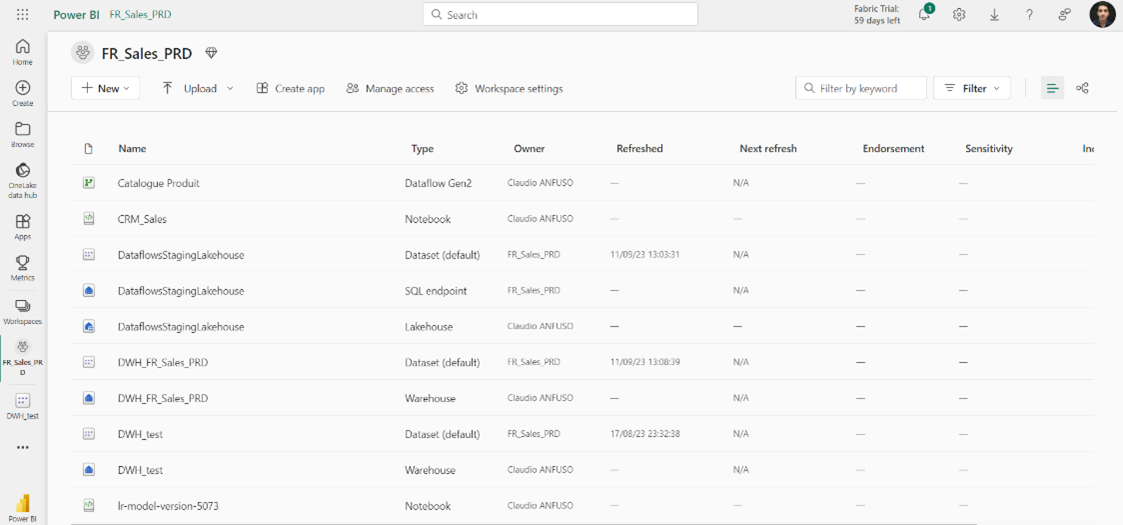Click the DataflowsStagingLakehouse Lakehouse row icon
The image size is (1123, 525).
pos(89,326)
